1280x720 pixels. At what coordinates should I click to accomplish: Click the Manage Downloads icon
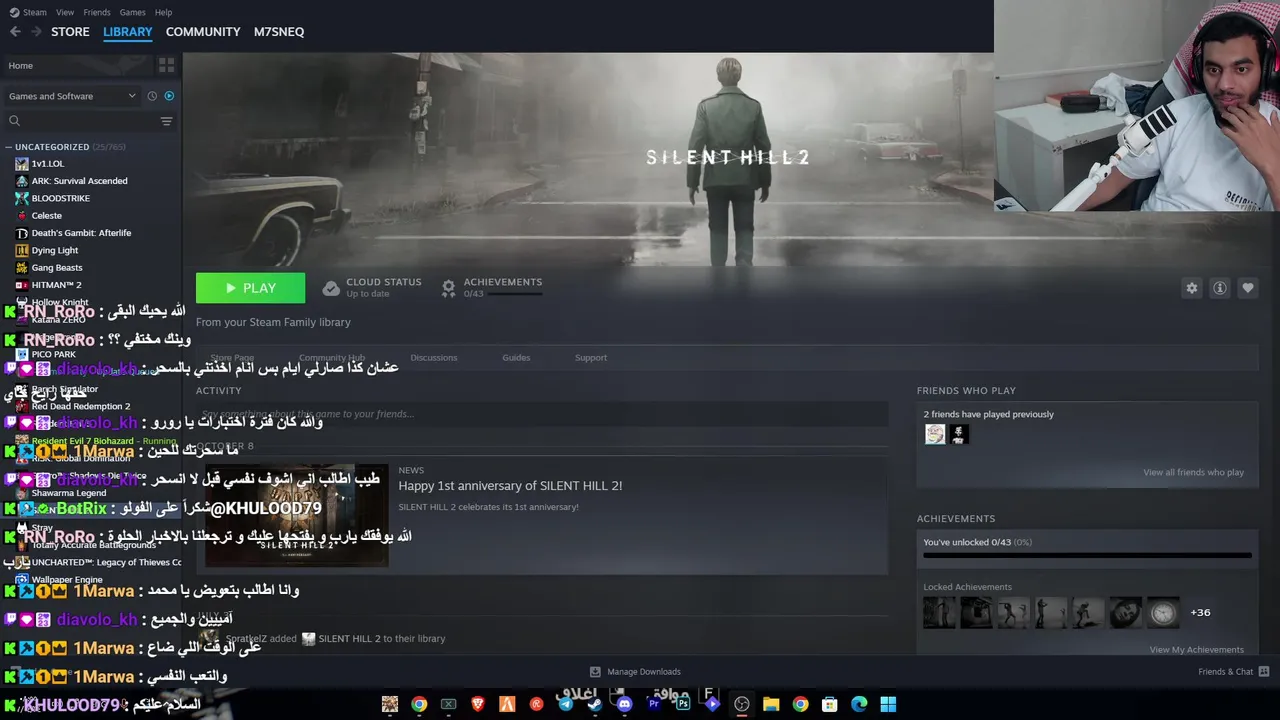[x=595, y=672]
